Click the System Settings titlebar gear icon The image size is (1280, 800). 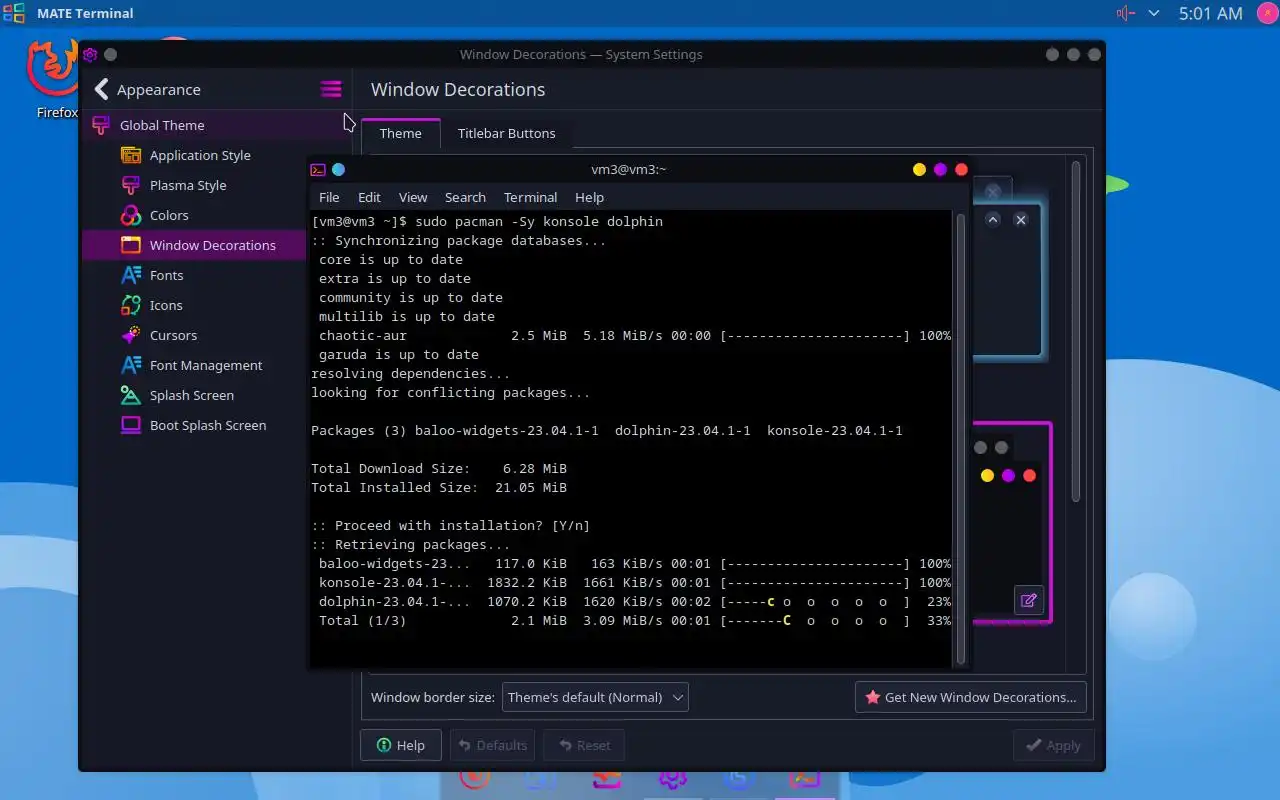pos(90,54)
